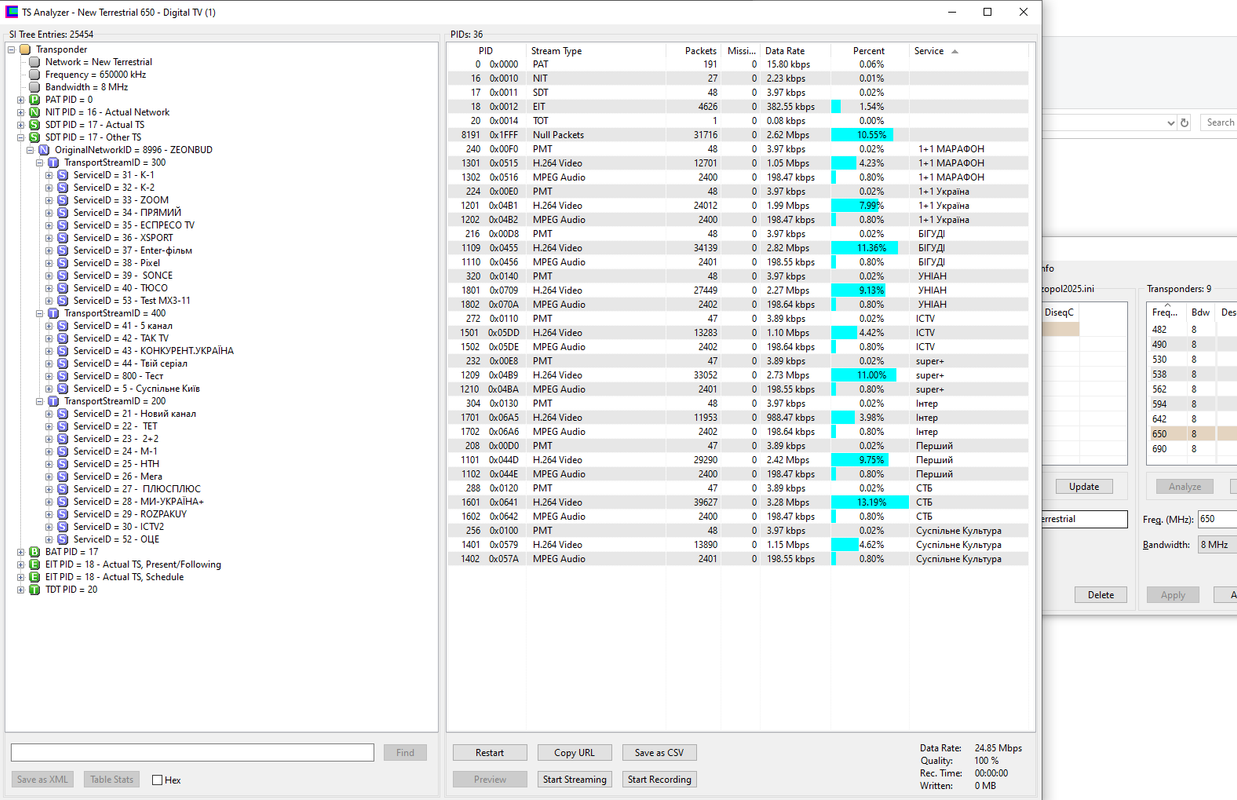The image size is (1237, 800).
Task: Click the Missing column header
Action: click(741, 51)
